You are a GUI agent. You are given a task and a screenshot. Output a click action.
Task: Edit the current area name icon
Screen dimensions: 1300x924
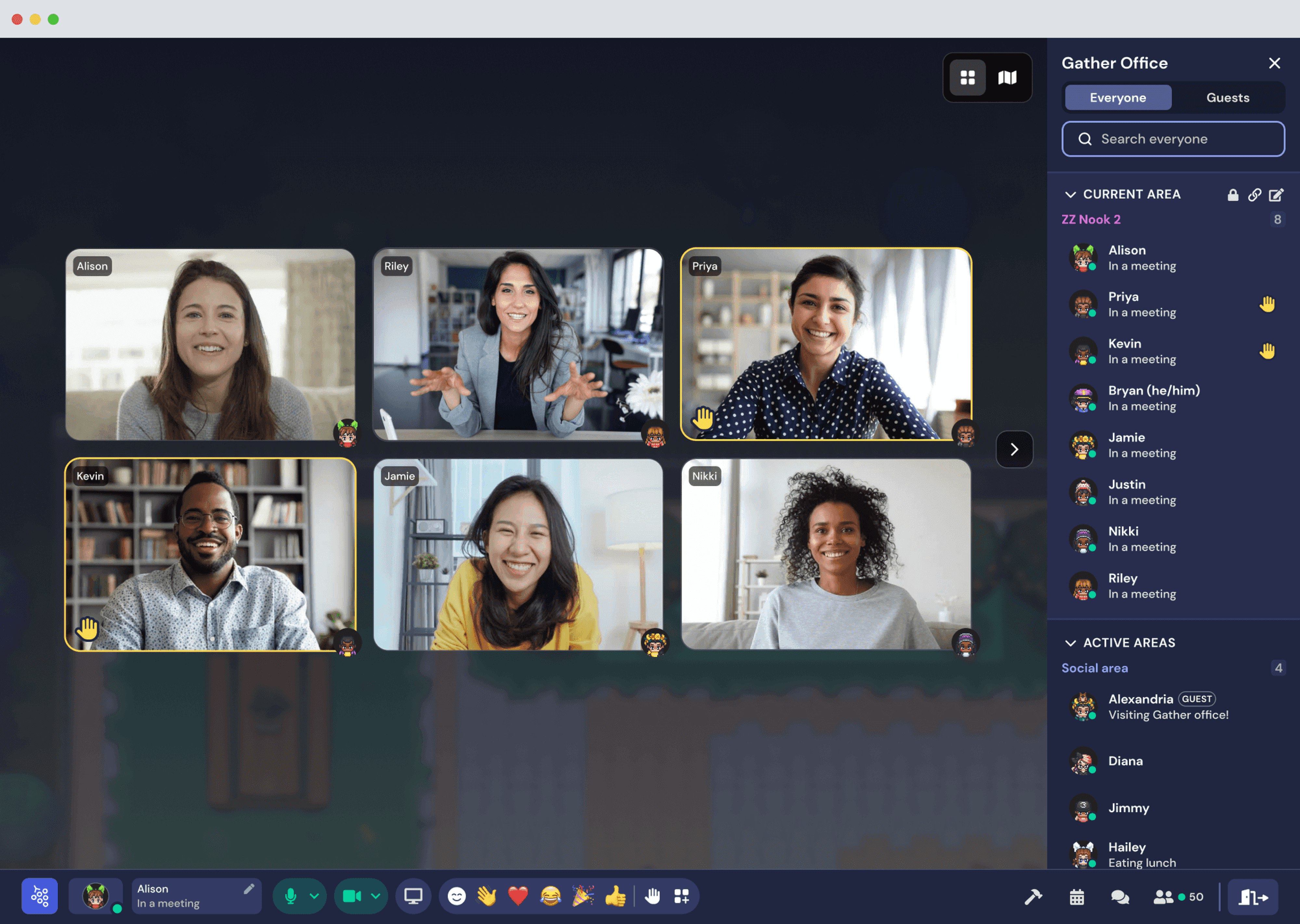click(x=1276, y=195)
